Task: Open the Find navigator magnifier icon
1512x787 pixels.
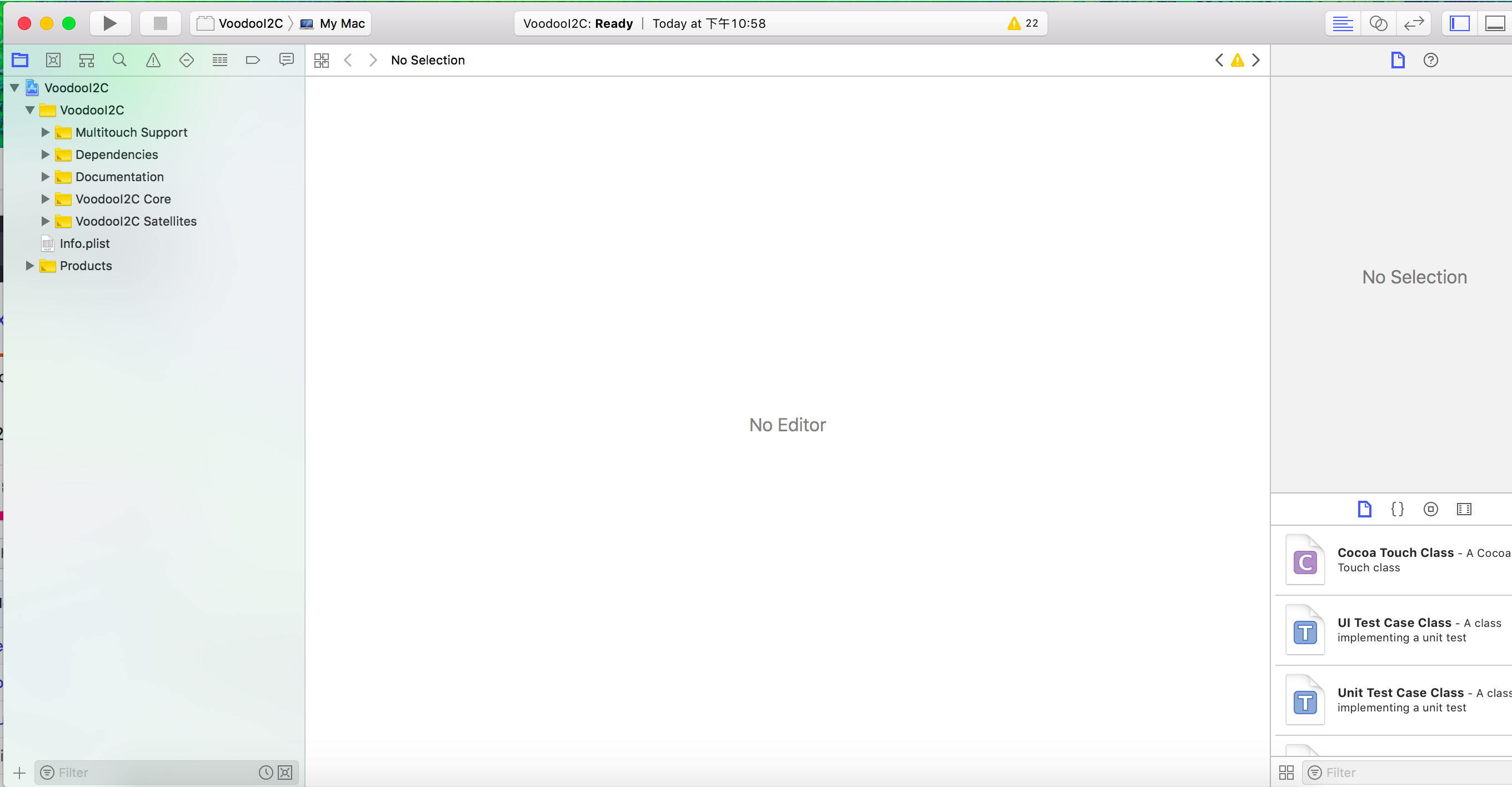Action: 120,60
